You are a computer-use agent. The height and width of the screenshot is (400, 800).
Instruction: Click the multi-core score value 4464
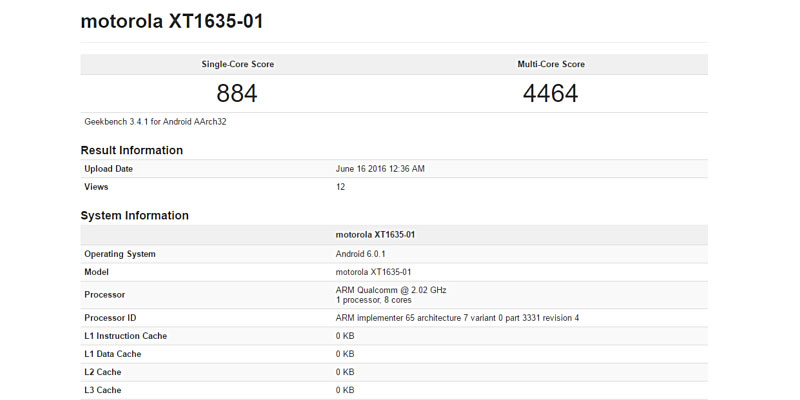pyautogui.click(x=551, y=93)
